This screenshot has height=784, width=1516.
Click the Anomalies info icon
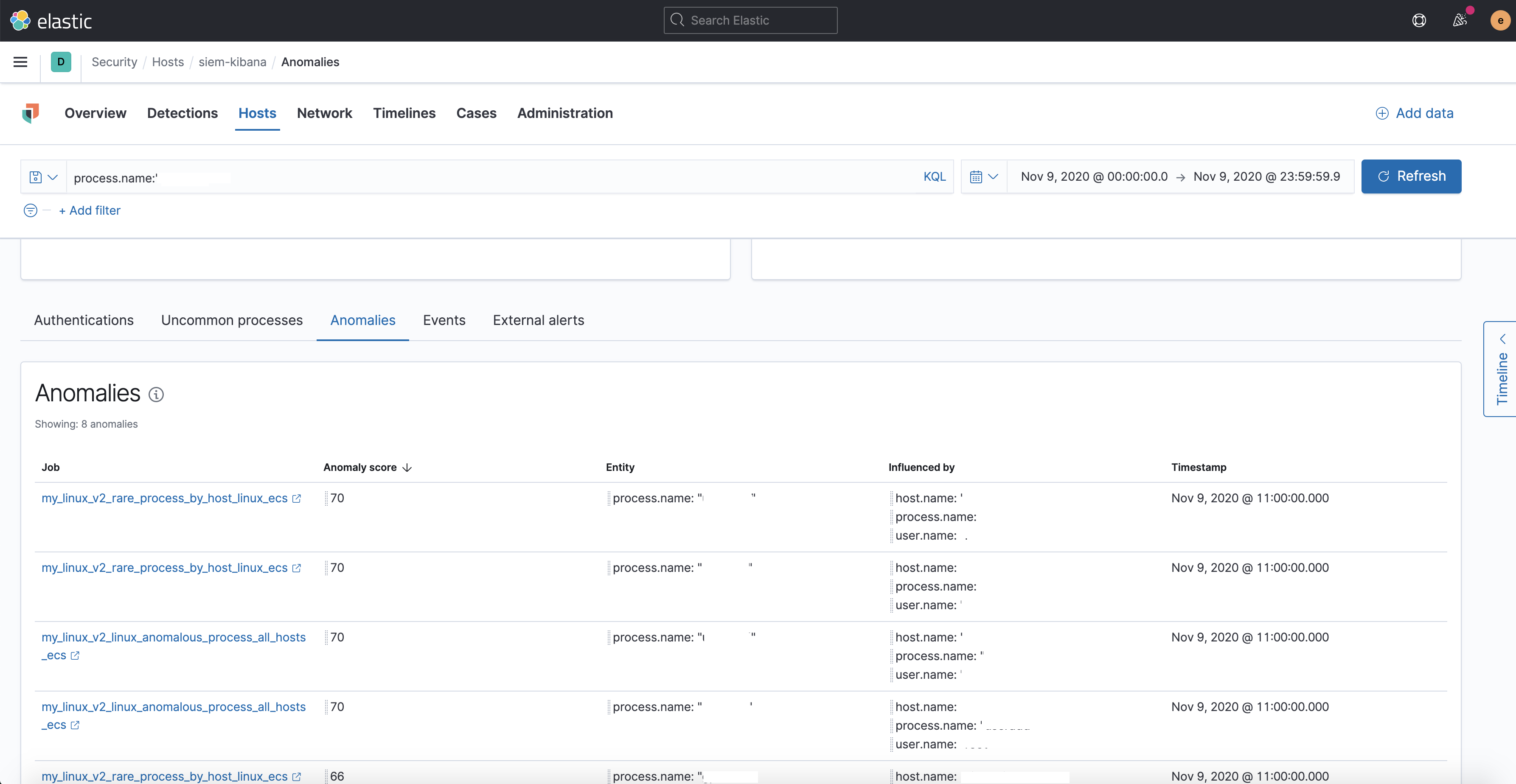coord(156,394)
